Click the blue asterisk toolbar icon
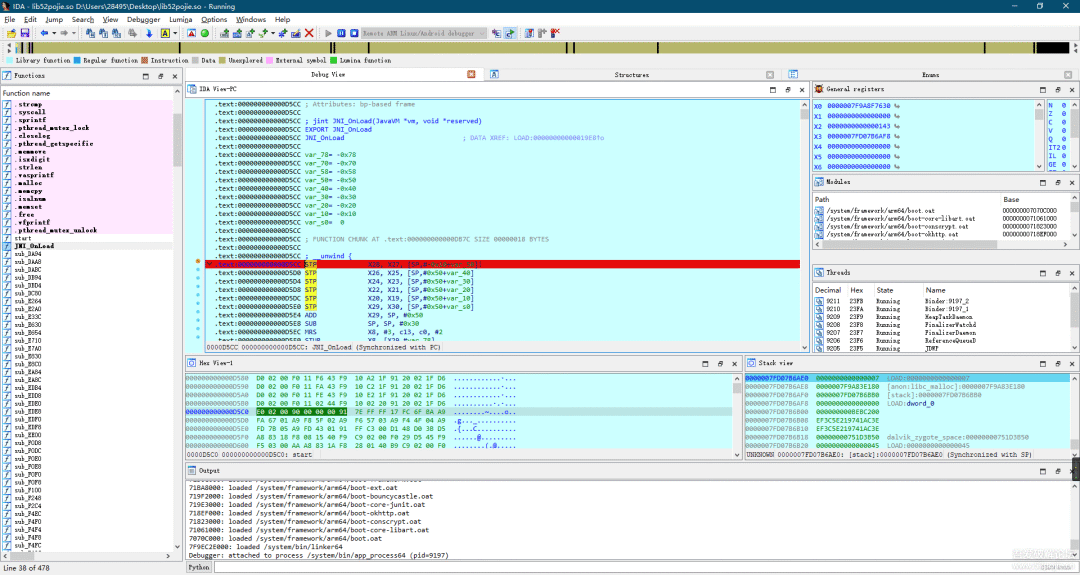The height and width of the screenshot is (575, 1080). coord(283,33)
